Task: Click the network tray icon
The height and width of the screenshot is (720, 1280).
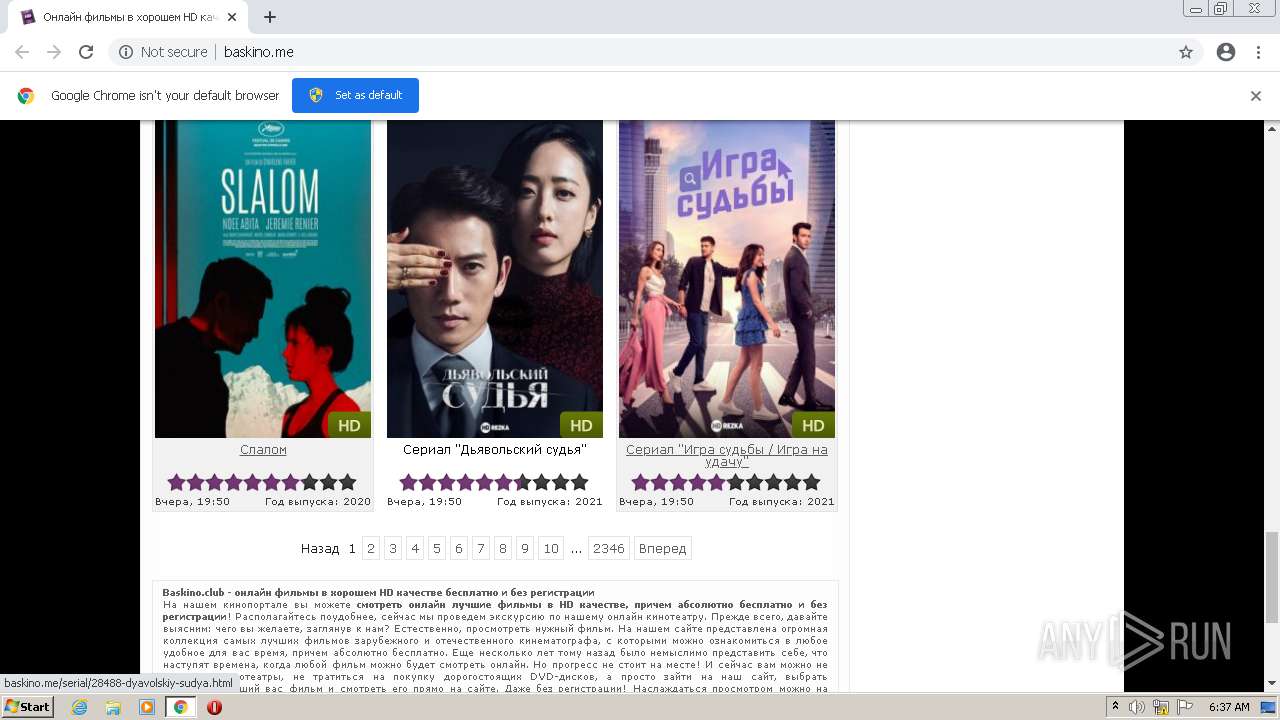Action: coord(1161,707)
